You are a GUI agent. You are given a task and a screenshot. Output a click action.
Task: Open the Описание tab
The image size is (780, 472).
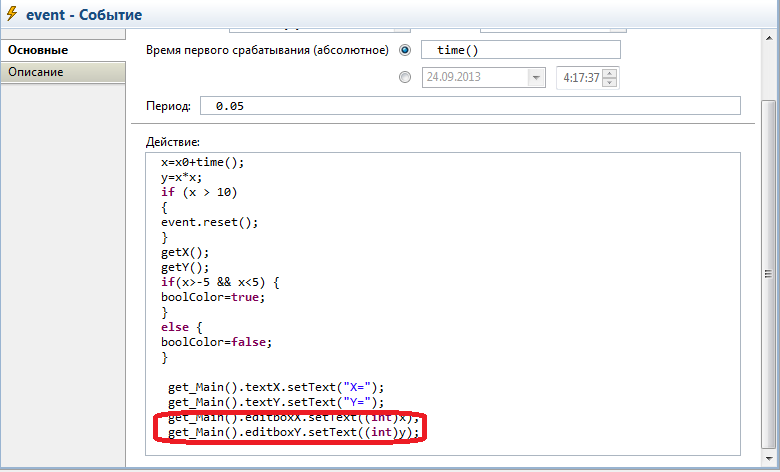tap(63, 72)
